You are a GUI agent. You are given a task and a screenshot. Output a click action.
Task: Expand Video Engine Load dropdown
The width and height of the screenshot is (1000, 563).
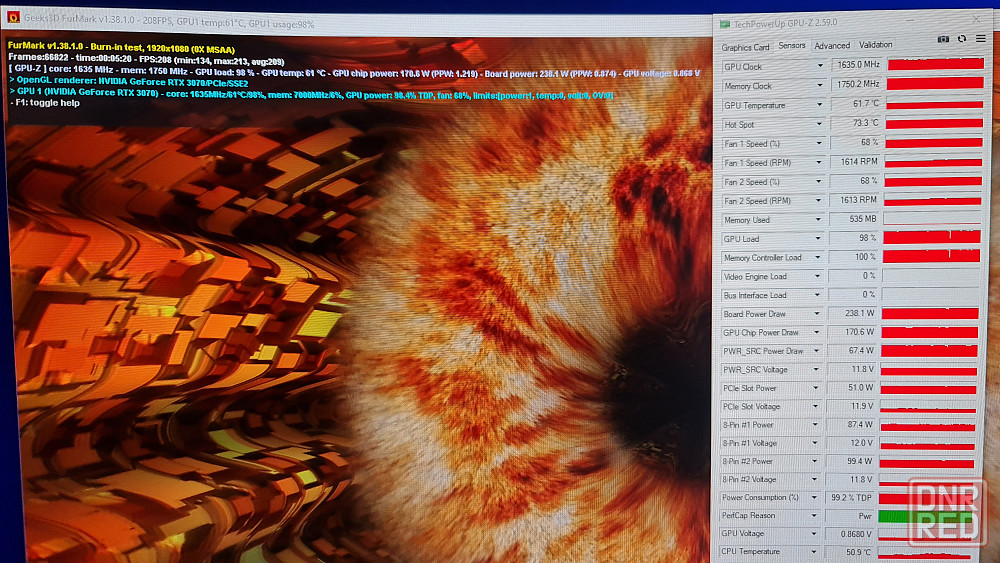[x=818, y=276]
